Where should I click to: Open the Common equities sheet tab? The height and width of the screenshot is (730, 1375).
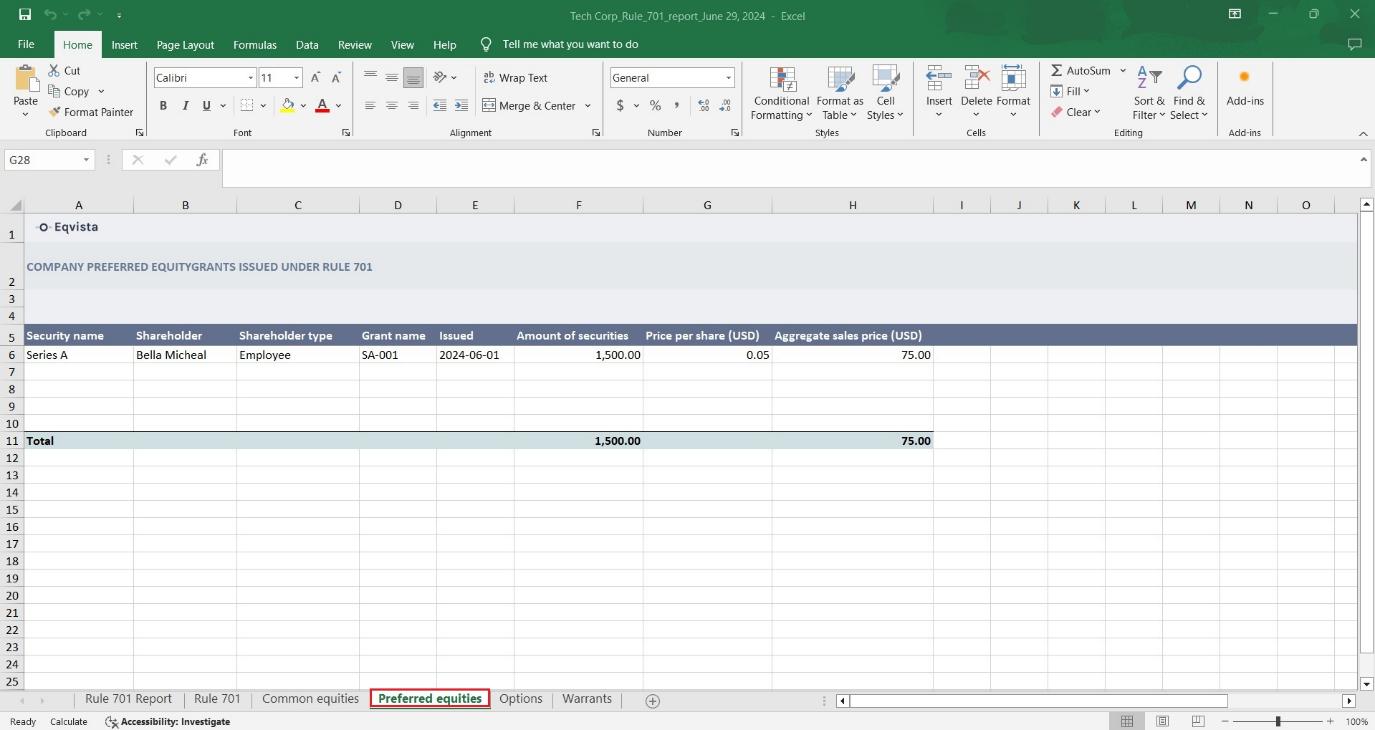(310, 699)
